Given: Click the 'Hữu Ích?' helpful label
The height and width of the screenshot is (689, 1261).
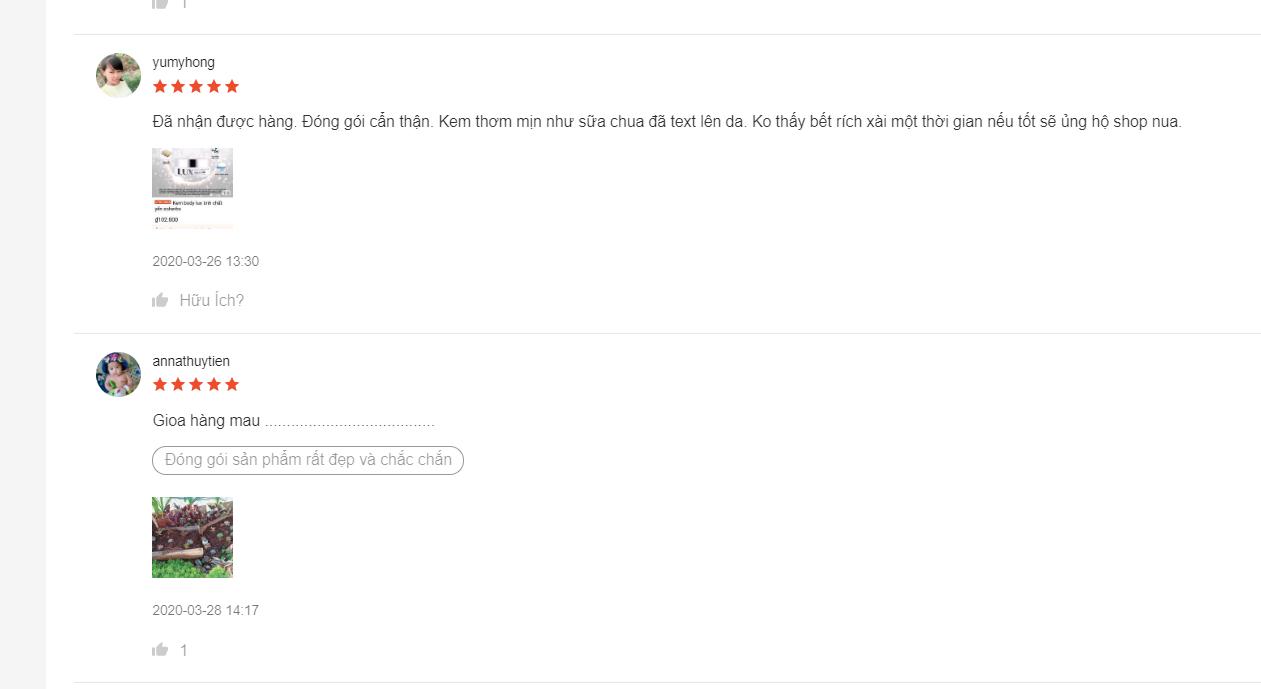Looking at the screenshot, I should click(212, 300).
